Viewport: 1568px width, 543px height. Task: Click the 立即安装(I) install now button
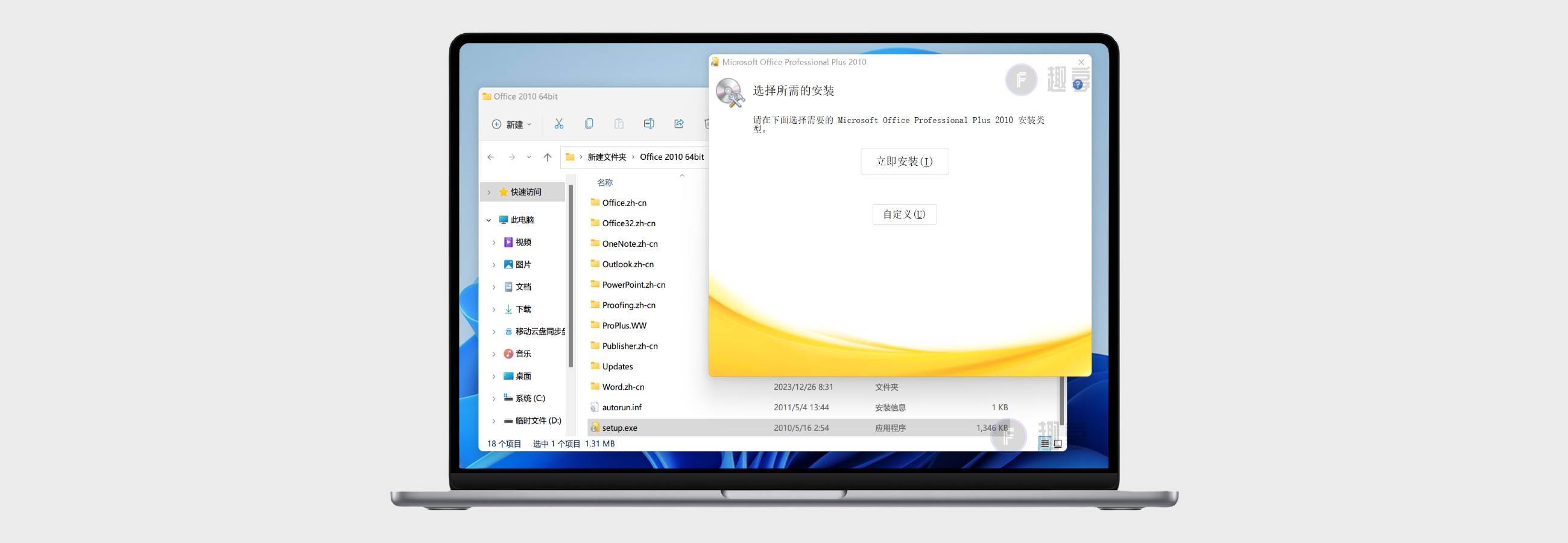point(905,161)
